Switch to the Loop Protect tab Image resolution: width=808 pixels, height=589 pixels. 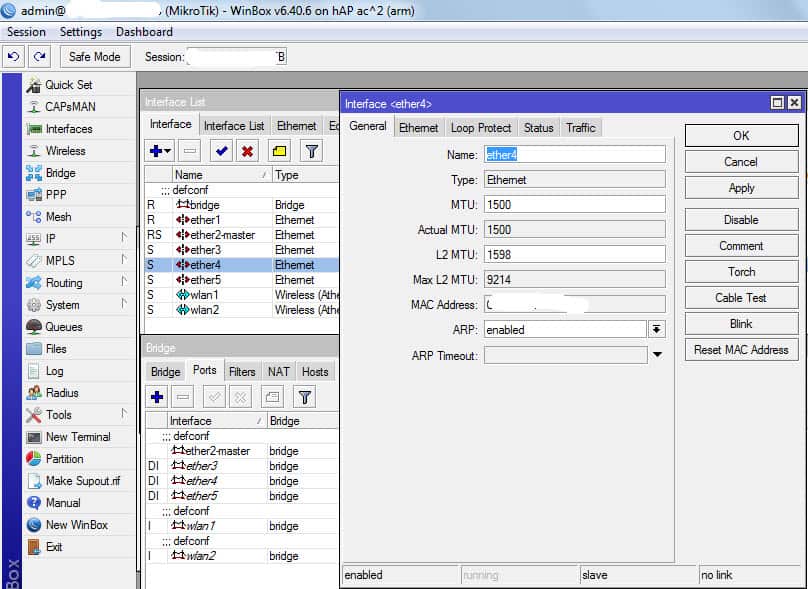point(481,128)
